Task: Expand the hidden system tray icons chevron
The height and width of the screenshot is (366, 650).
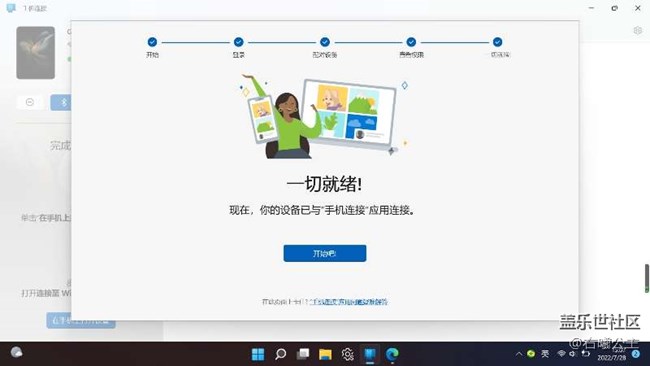Action: (x=519, y=354)
